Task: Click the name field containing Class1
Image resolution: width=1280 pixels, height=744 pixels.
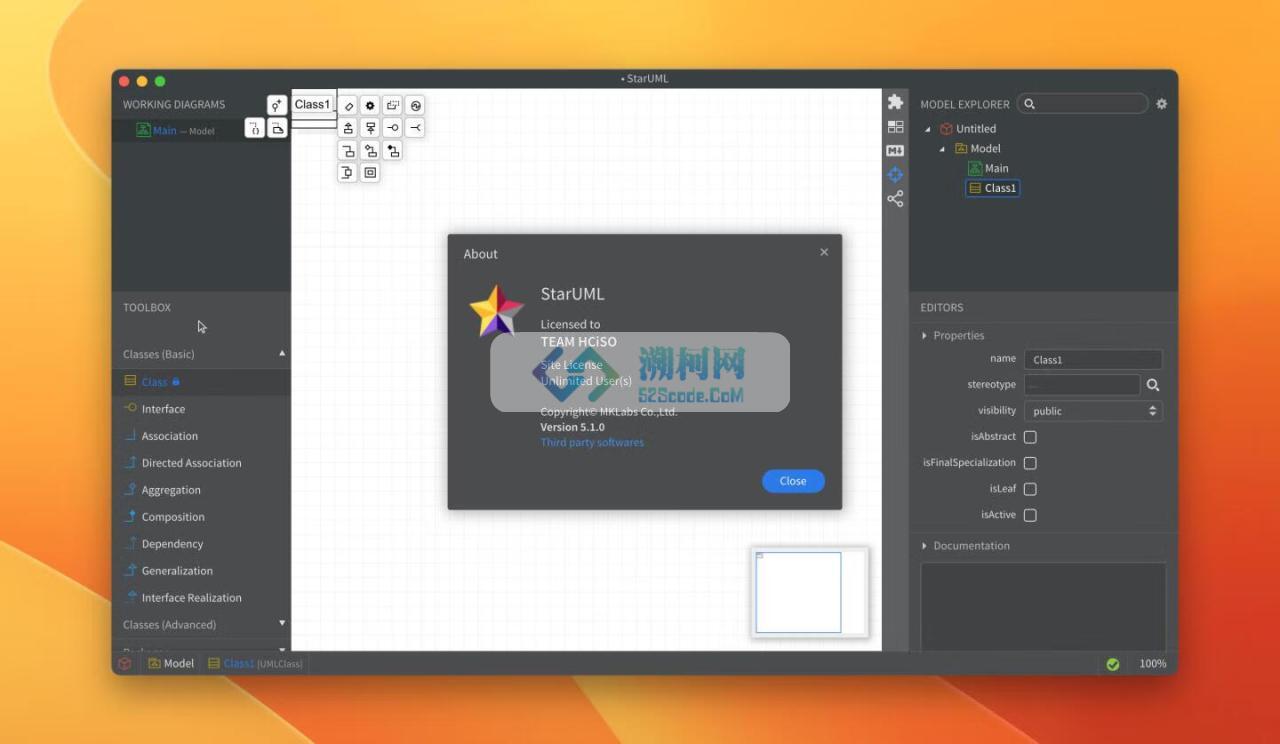Action: coord(1093,360)
